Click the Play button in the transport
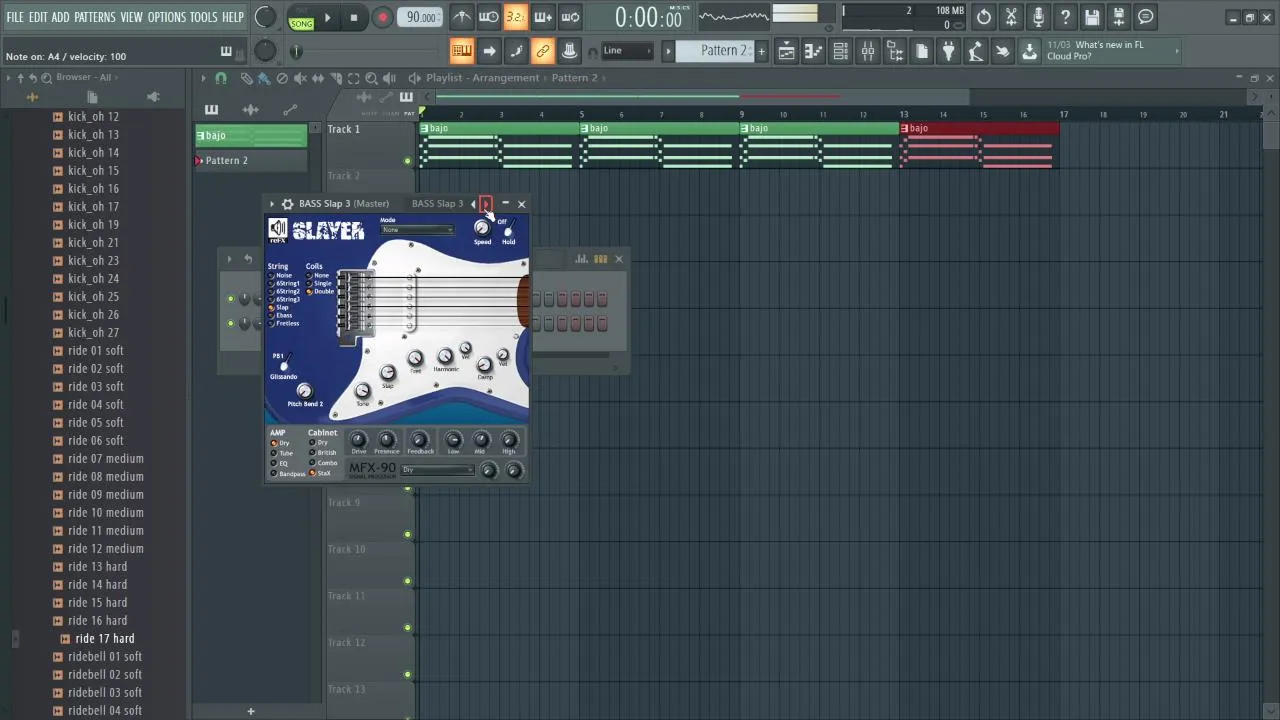1280x720 pixels. point(327,17)
